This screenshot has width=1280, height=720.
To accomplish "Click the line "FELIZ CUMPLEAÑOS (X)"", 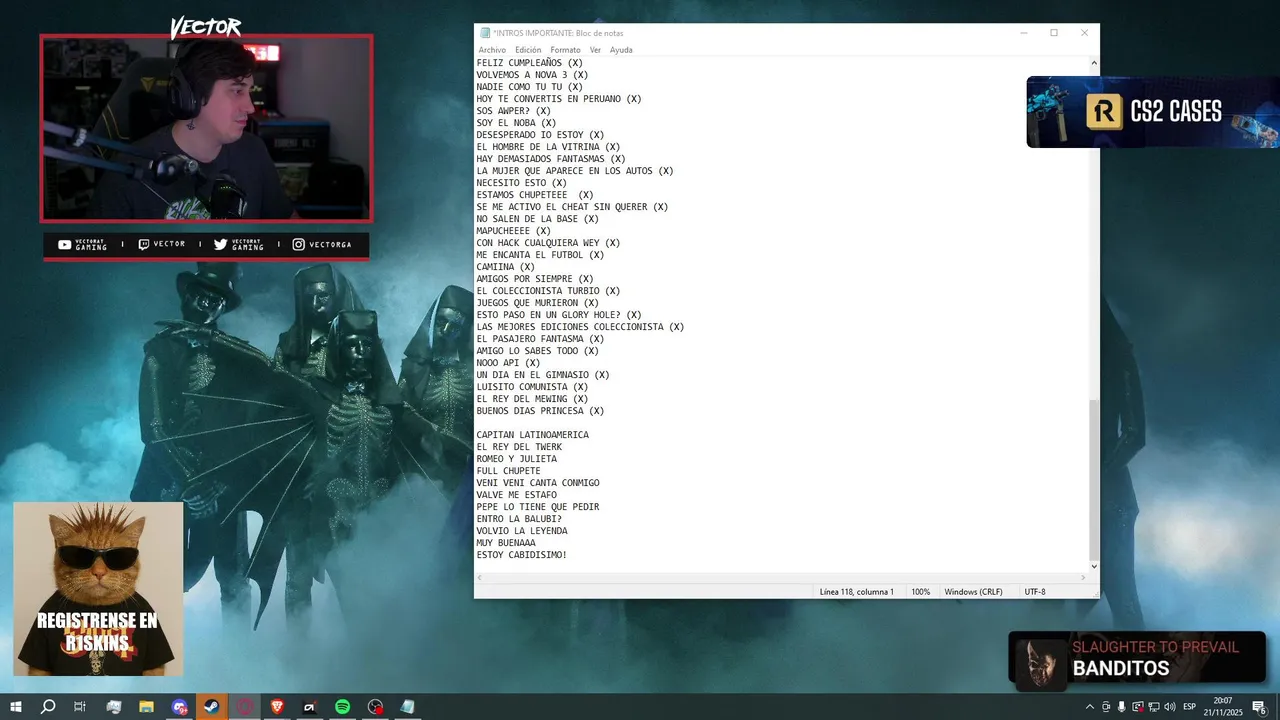I will [529, 63].
